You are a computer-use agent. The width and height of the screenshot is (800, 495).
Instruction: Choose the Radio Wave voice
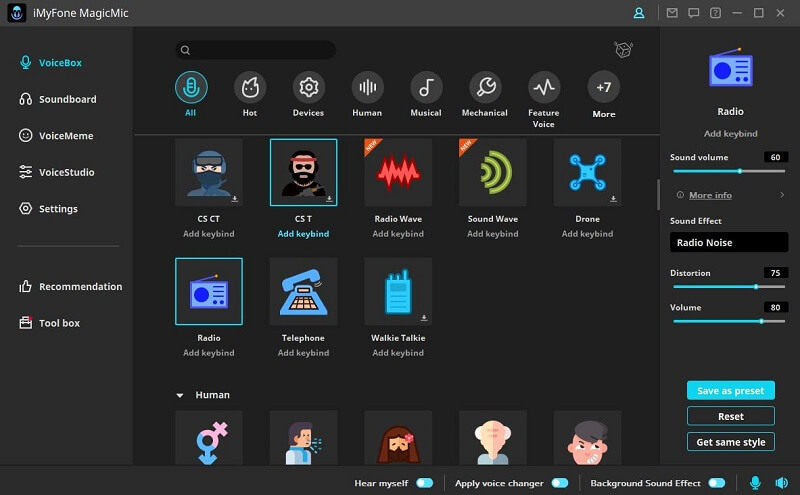(x=398, y=172)
